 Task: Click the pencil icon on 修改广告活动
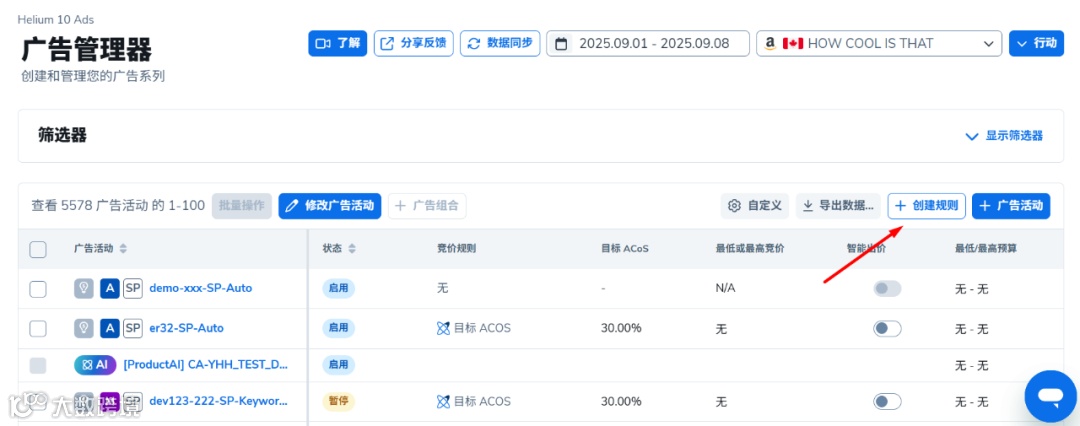coord(292,205)
